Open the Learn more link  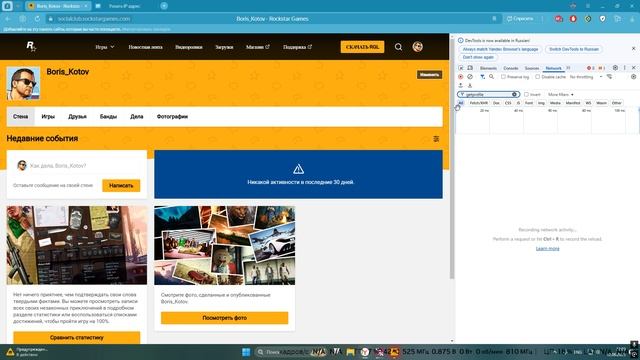click(547, 249)
